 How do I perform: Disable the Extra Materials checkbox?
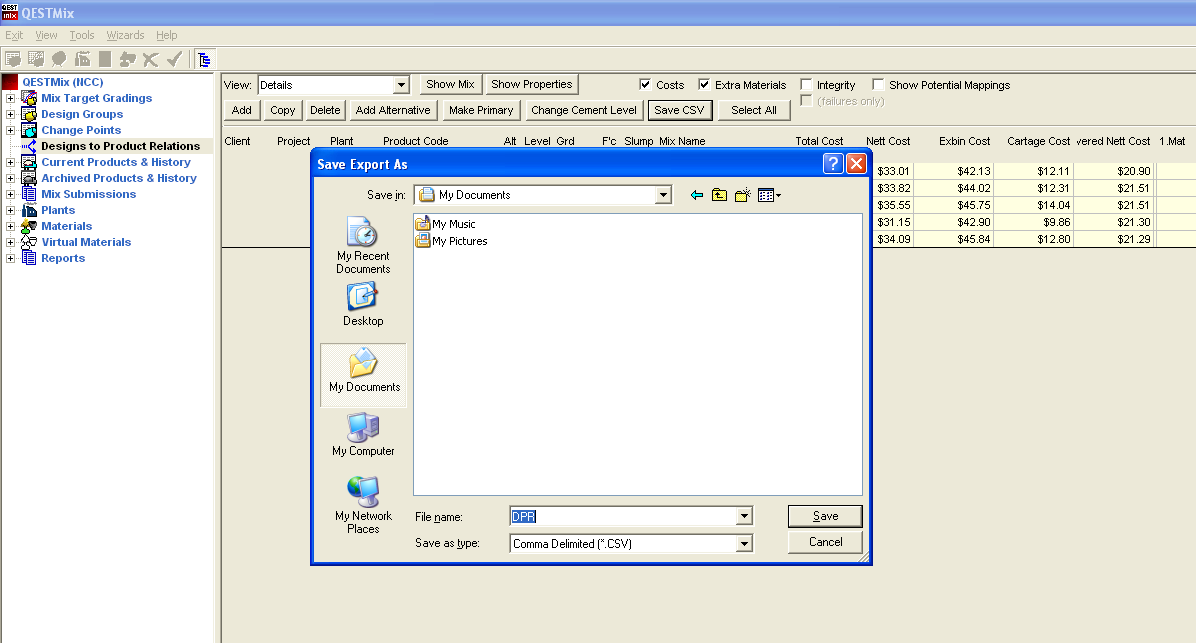[705, 85]
